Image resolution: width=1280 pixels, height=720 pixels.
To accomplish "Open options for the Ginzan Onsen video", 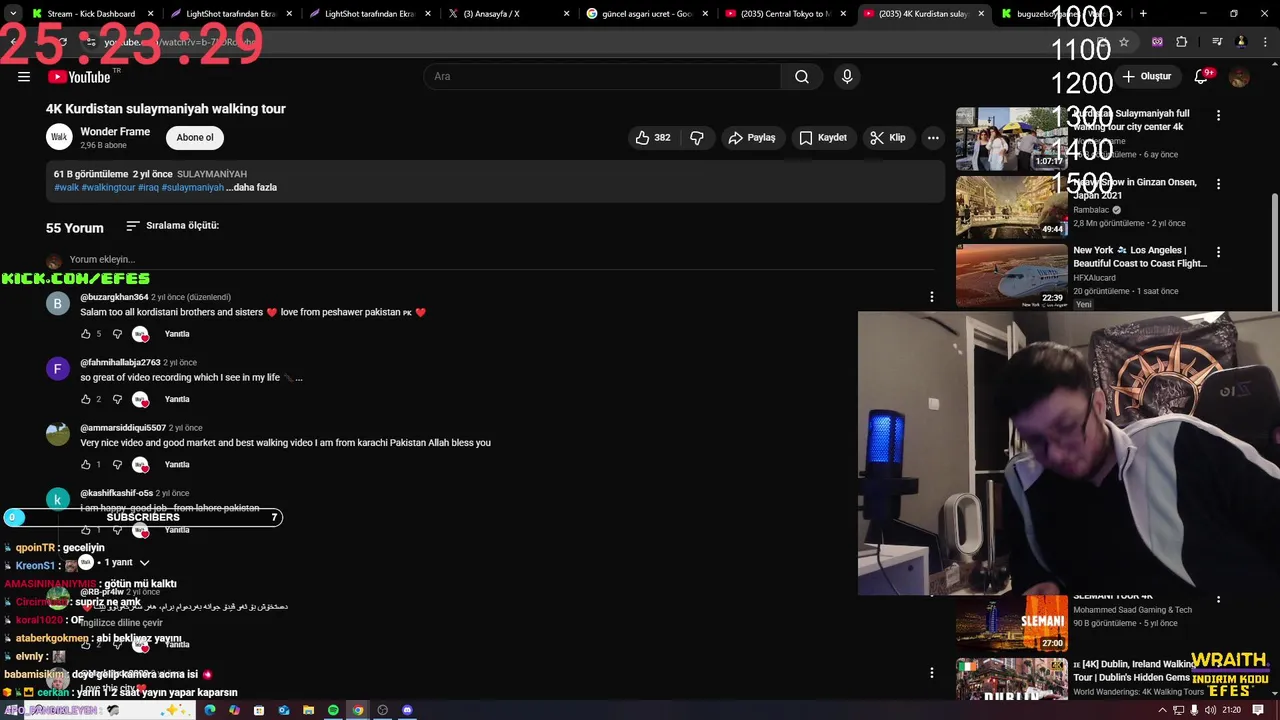I will [x=1218, y=184].
